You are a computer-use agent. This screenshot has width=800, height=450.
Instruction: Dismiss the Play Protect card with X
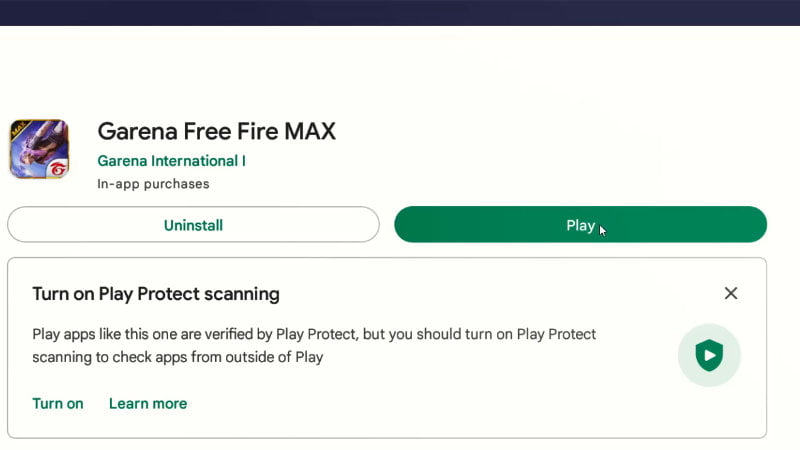(x=731, y=293)
